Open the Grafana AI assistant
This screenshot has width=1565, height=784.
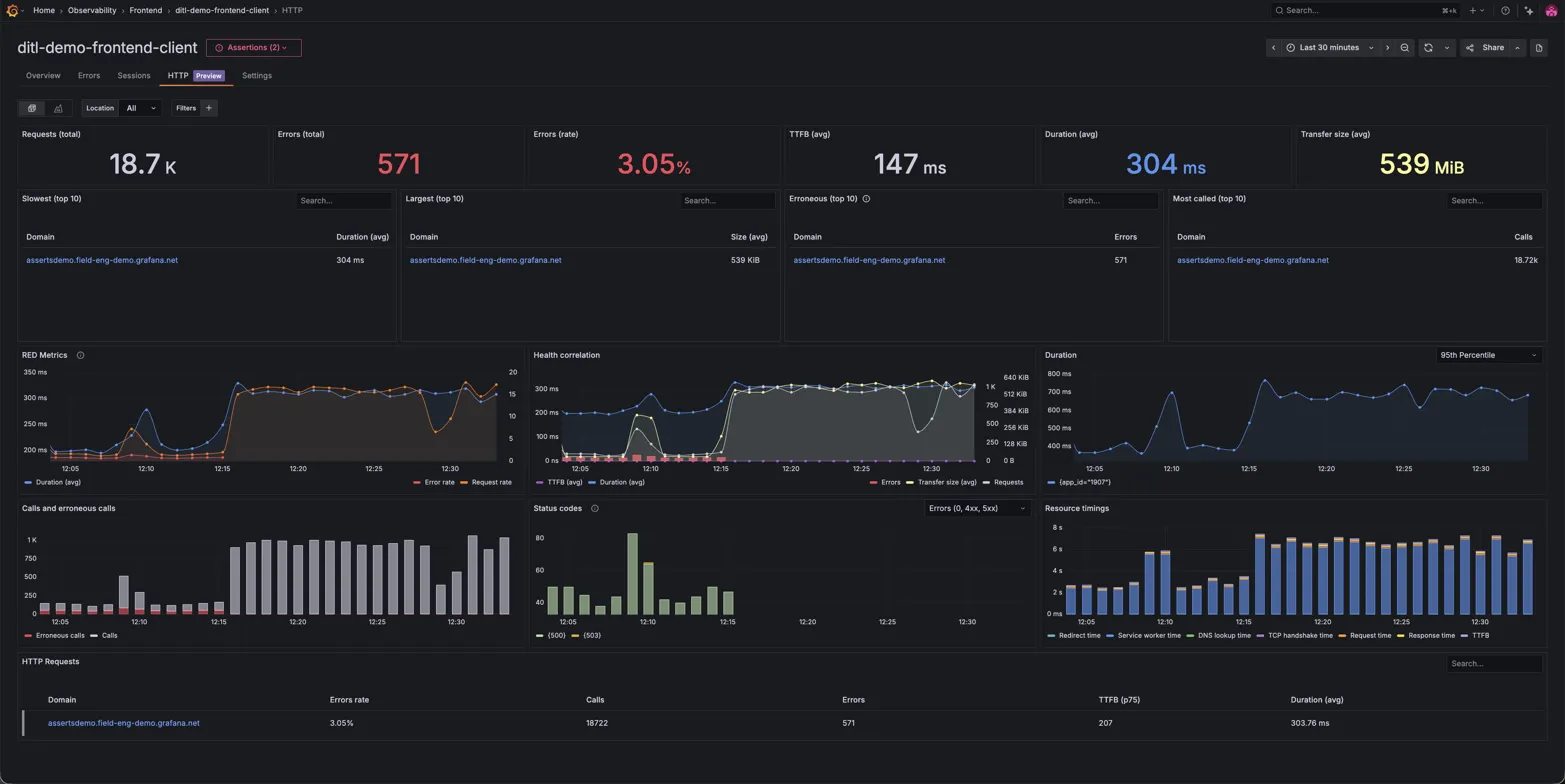(x=1528, y=10)
